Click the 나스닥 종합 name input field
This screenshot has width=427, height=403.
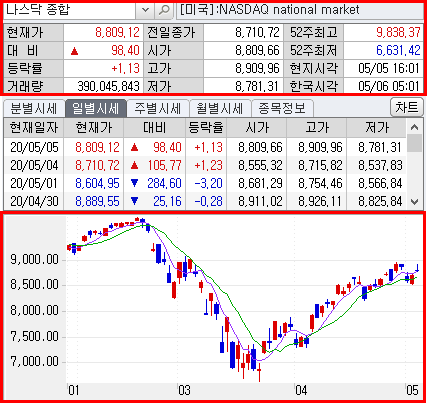pyautogui.click(x=69, y=10)
